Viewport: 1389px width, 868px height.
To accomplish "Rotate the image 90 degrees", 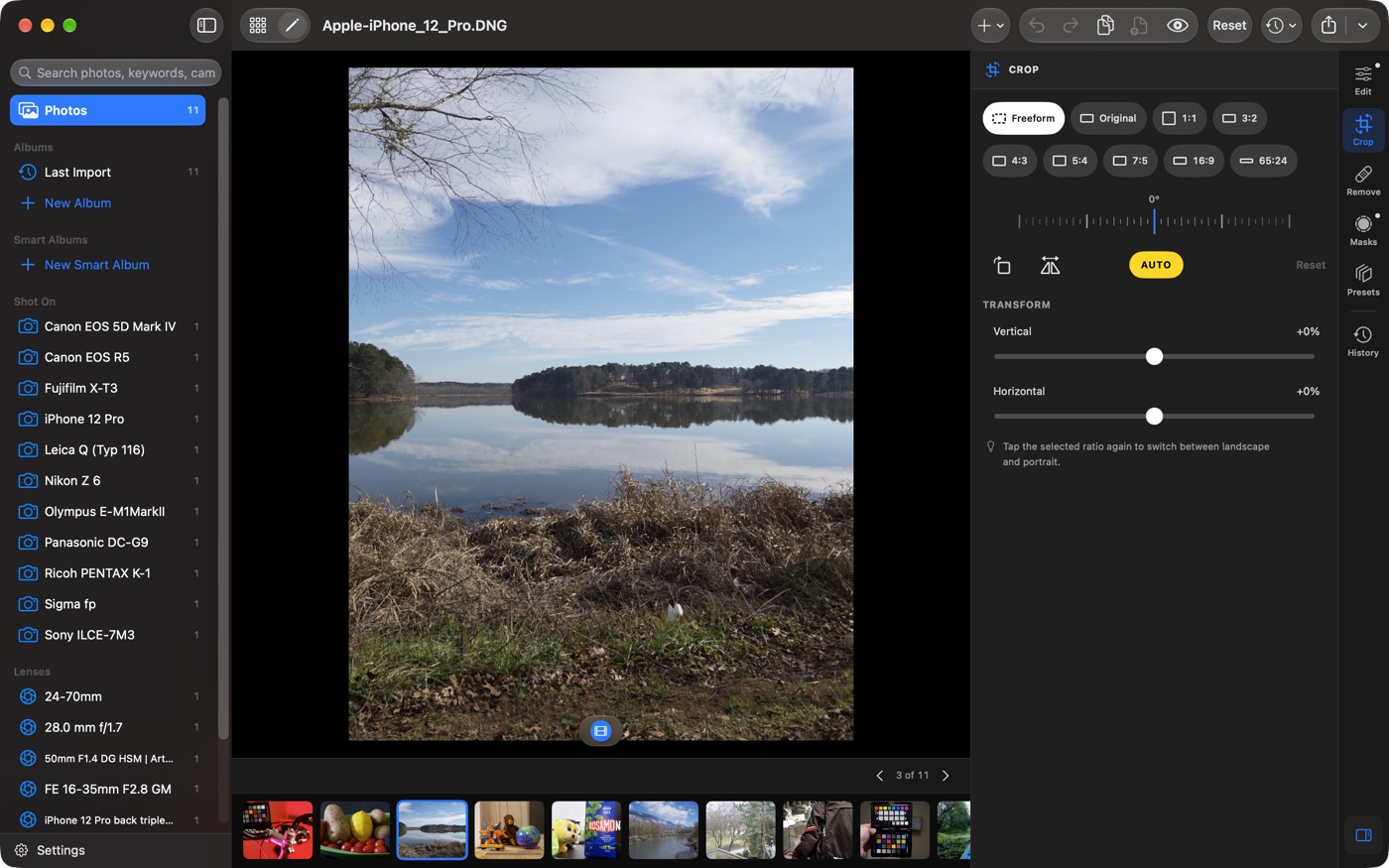I will click(1002, 265).
